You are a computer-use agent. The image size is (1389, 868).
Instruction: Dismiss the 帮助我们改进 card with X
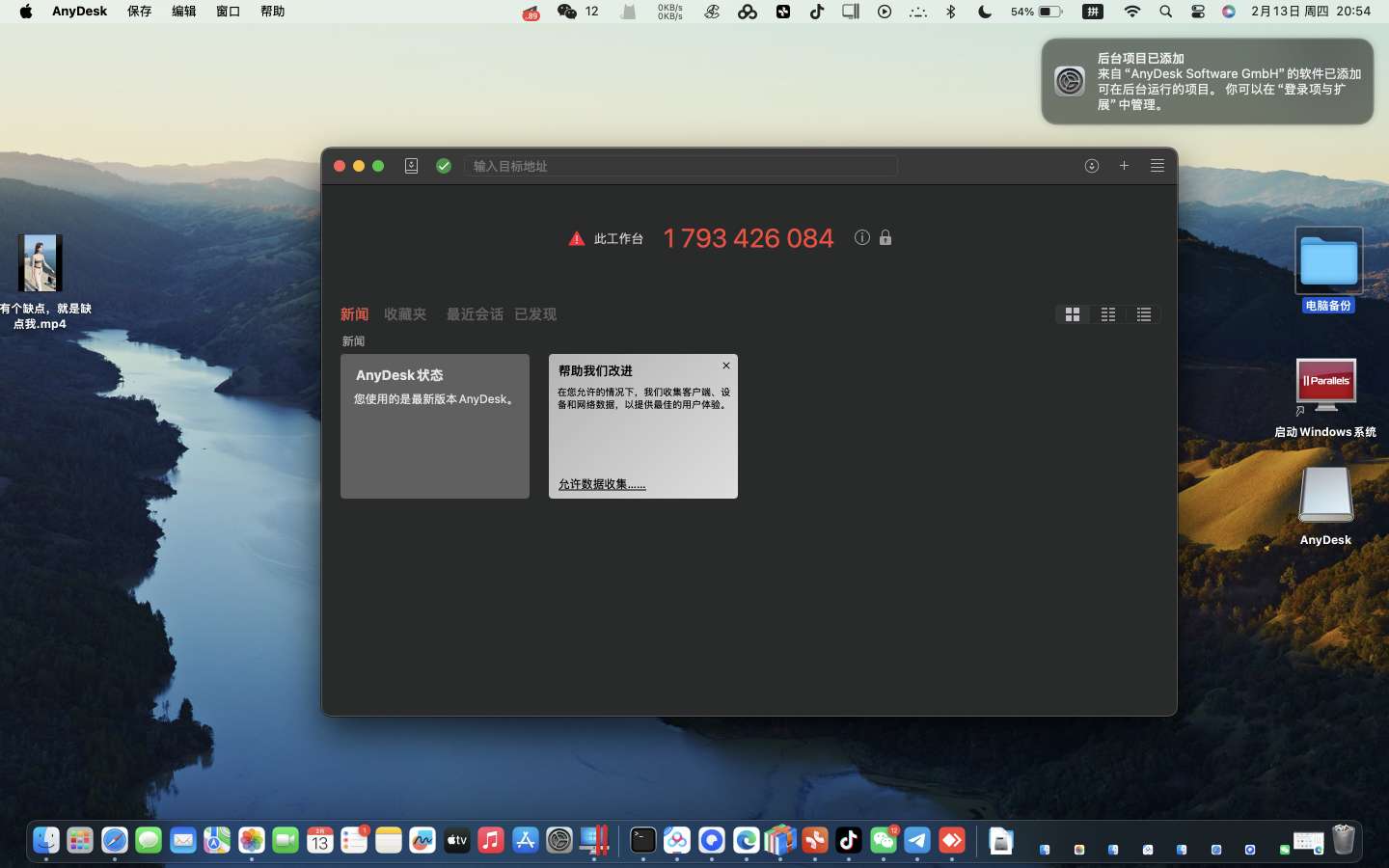click(726, 366)
